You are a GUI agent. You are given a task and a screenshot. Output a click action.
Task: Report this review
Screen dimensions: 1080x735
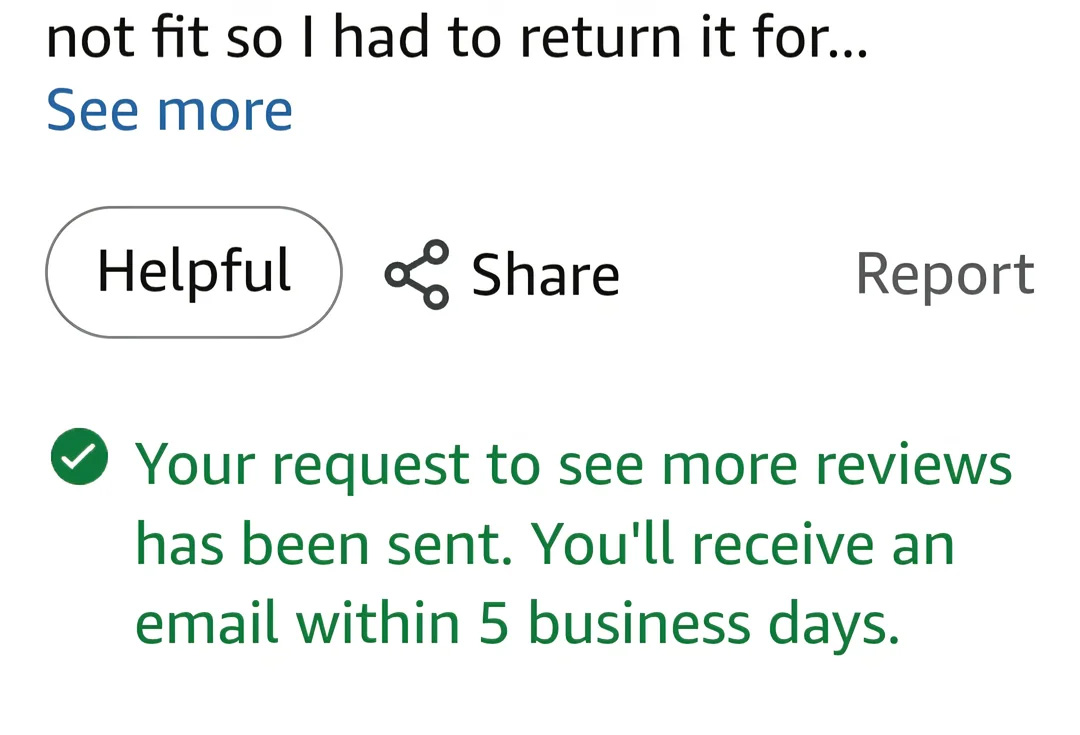pos(945,274)
